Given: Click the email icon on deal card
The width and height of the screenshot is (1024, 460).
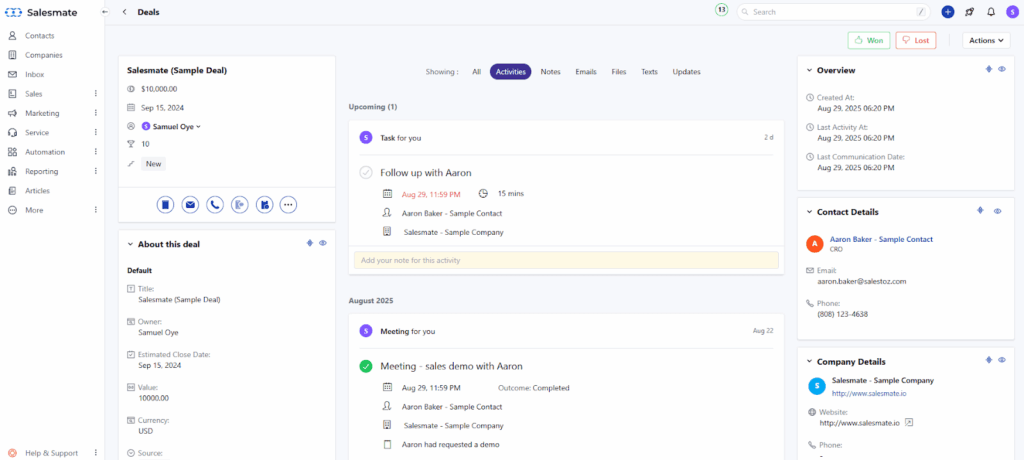Looking at the screenshot, I should (x=190, y=204).
